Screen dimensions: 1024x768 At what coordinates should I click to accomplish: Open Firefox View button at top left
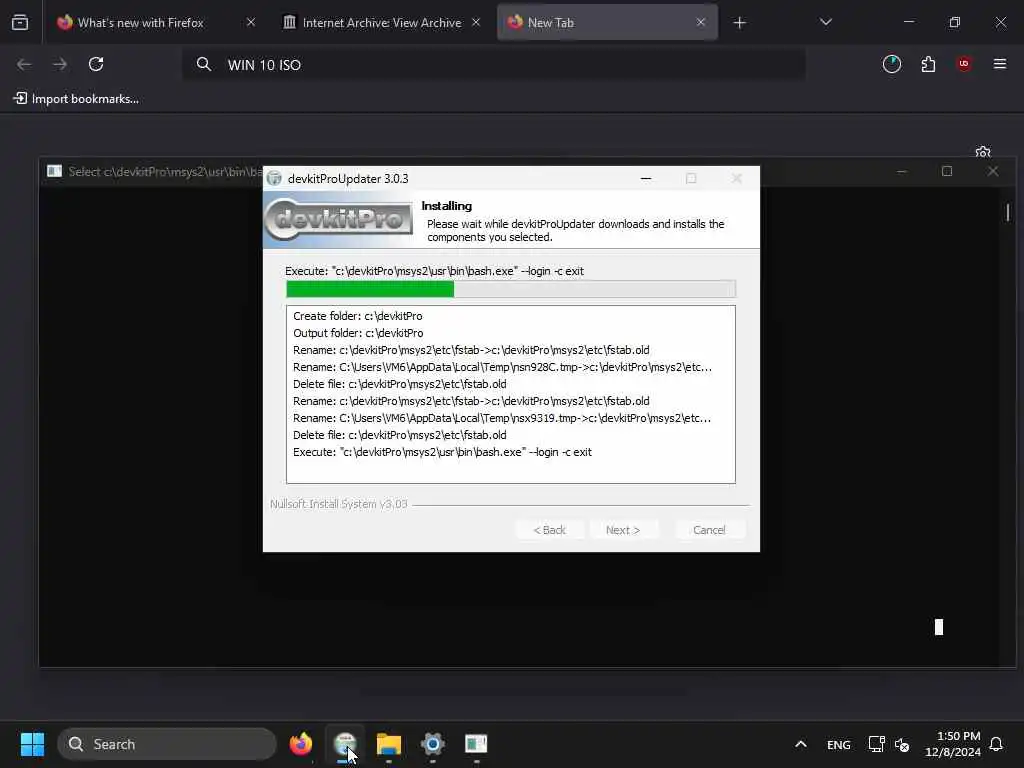pyautogui.click(x=20, y=23)
